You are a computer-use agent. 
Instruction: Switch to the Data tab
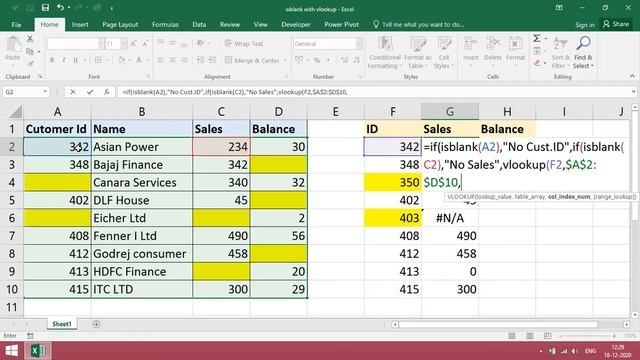[x=199, y=24]
